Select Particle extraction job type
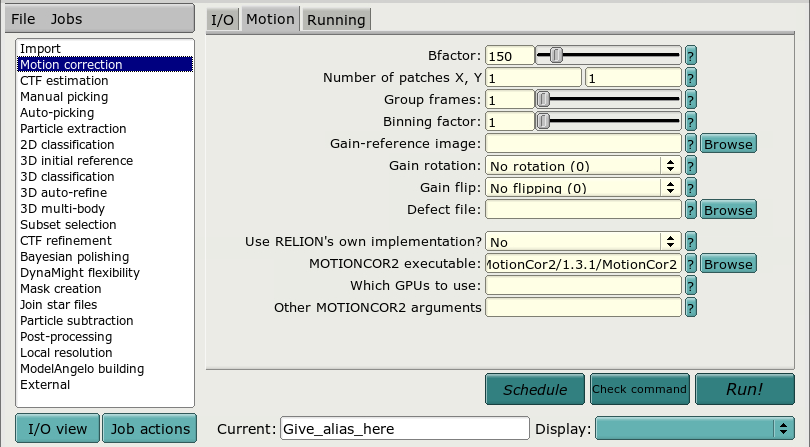810x447 pixels. point(105,129)
